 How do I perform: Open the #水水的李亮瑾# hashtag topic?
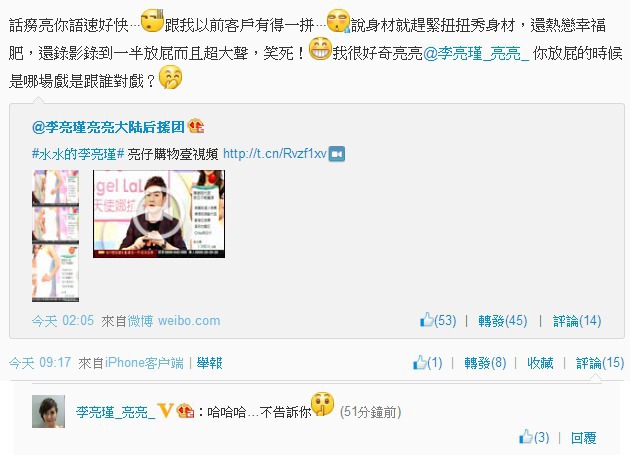pyautogui.click(x=78, y=154)
